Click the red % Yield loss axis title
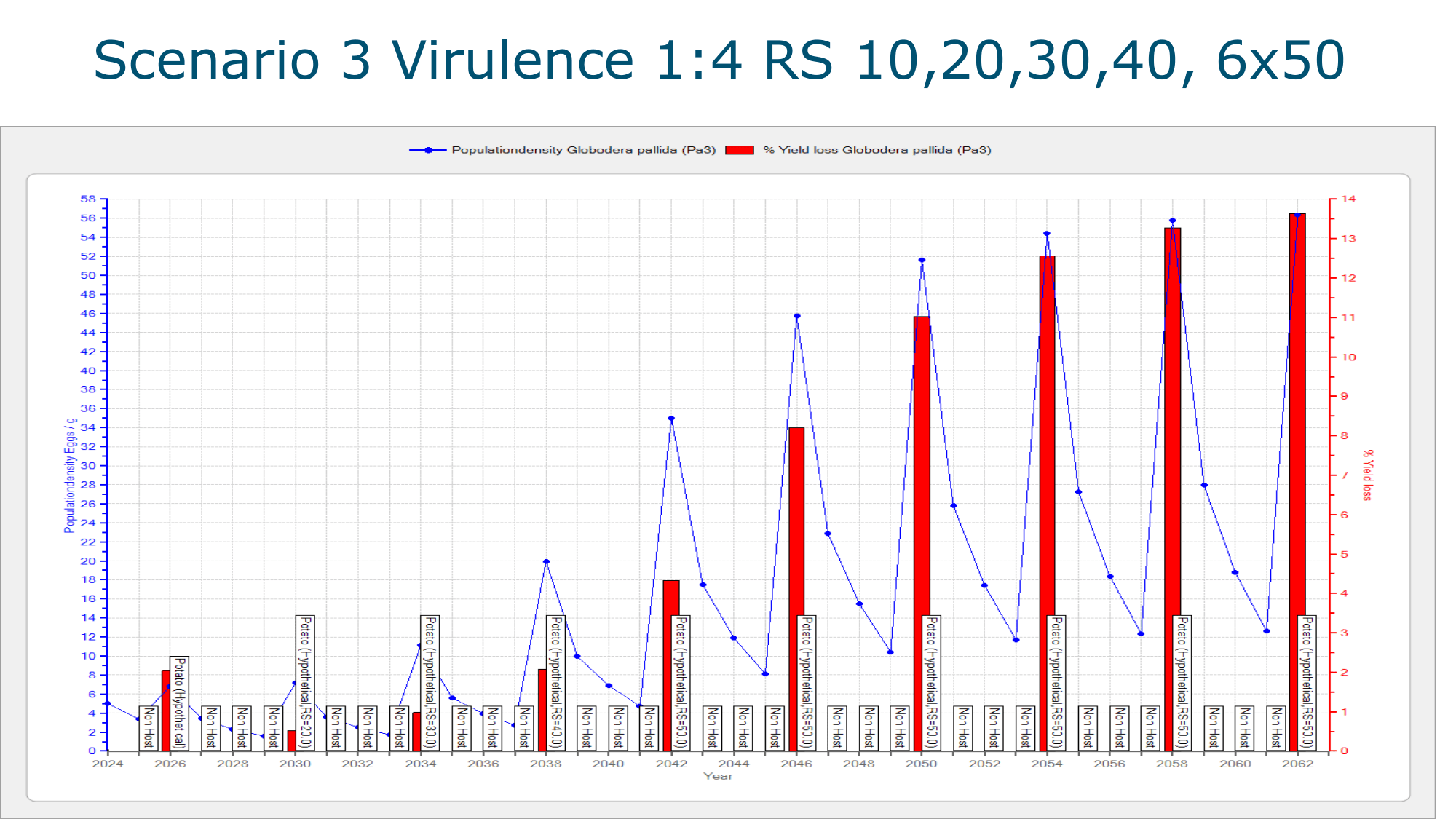This screenshot has width=1456, height=819. pyautogui.click(x=1367, y=475)
